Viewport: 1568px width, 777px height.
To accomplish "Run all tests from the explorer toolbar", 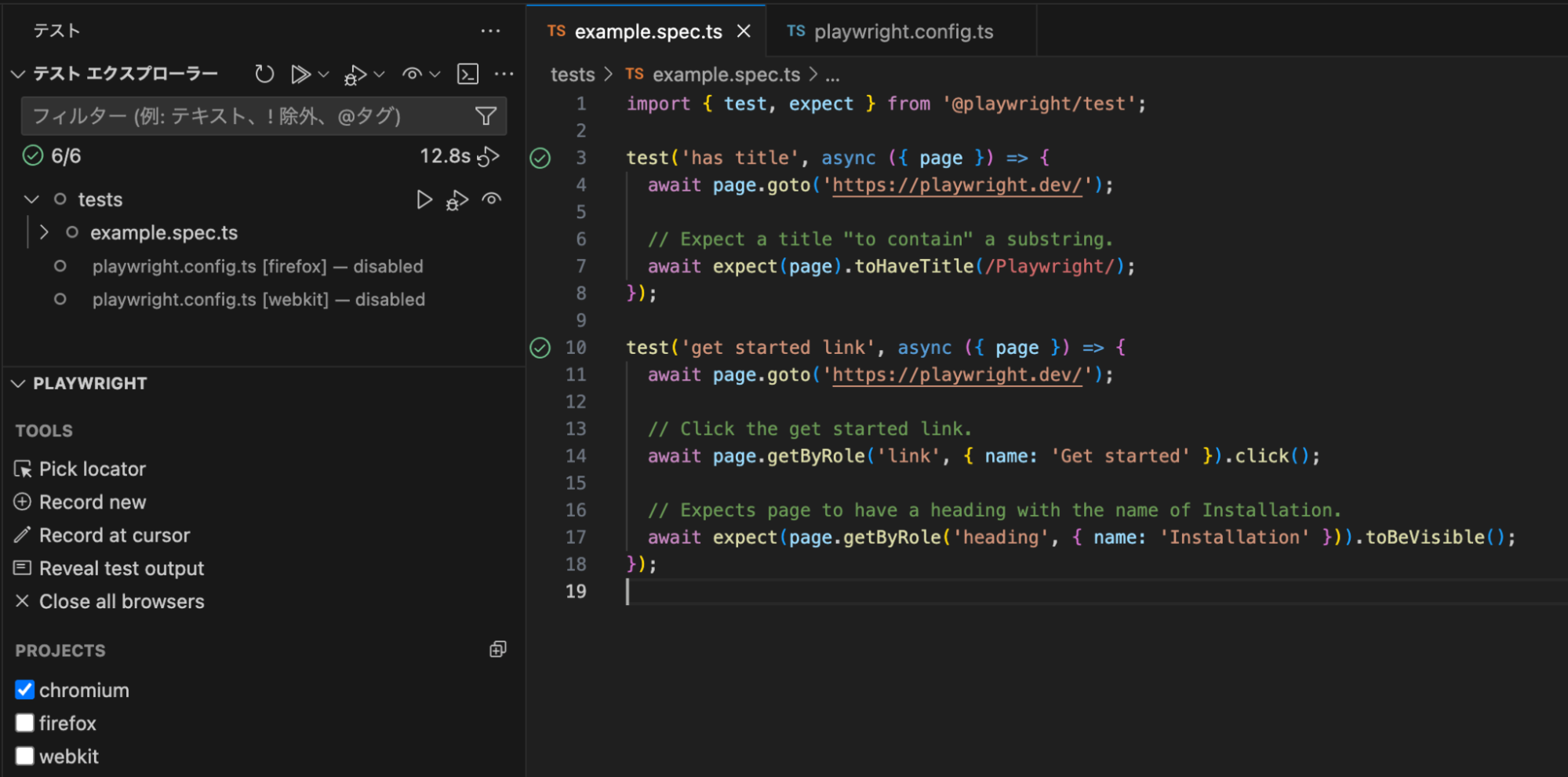I will point(300,74).
